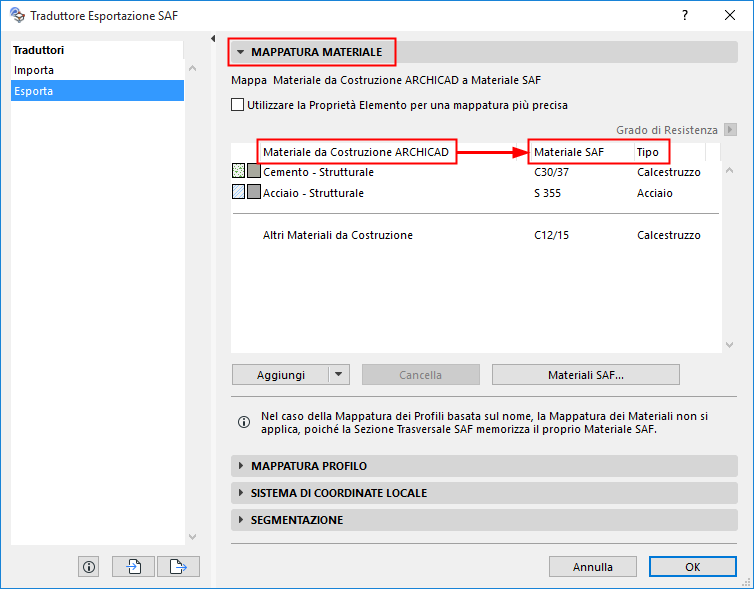Image resolution: width=754 pixels, height=589 pixels.
Task: Open the Aggiungi dropdown arrow
Action: click(339, 375)
